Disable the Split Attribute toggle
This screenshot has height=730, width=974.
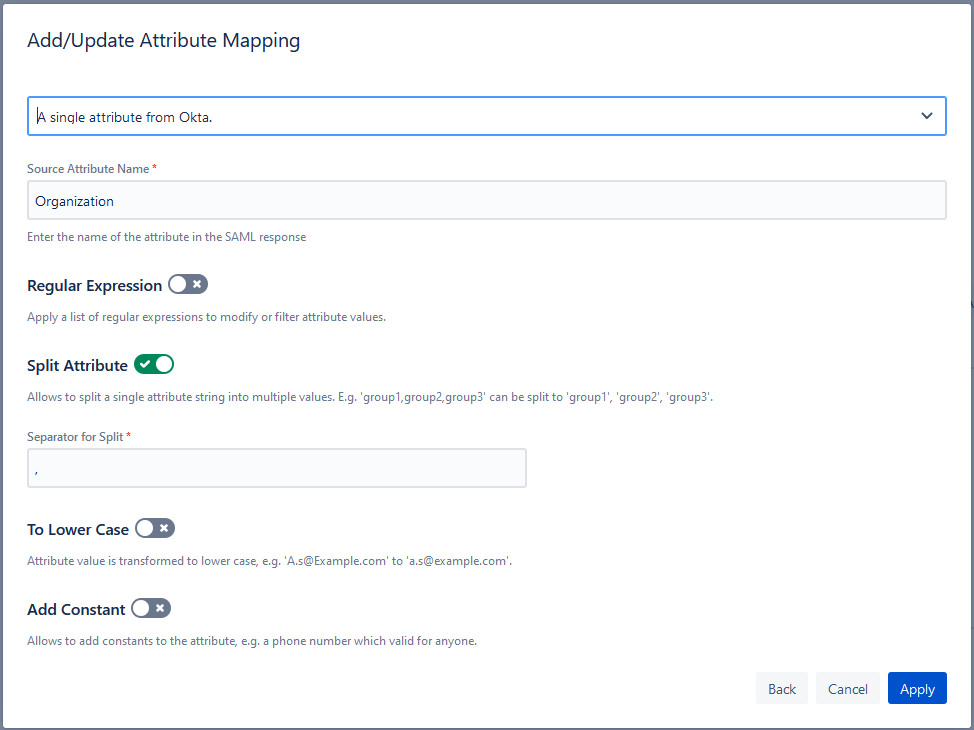tap(154, 364)
